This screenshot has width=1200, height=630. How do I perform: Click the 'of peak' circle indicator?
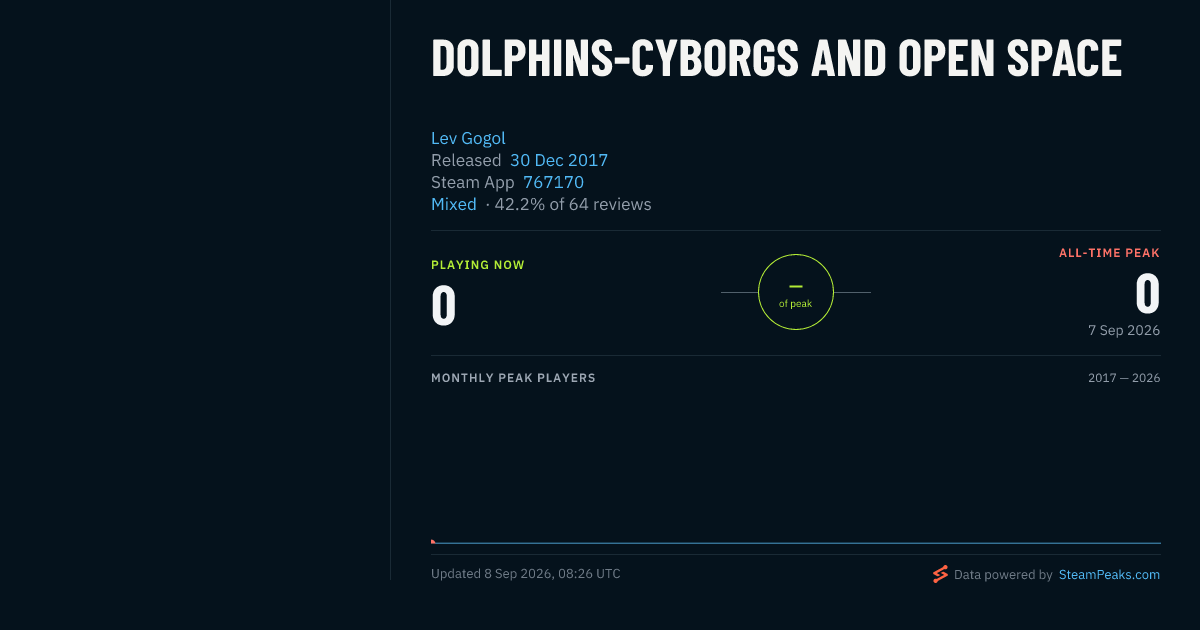coord(796,292)
